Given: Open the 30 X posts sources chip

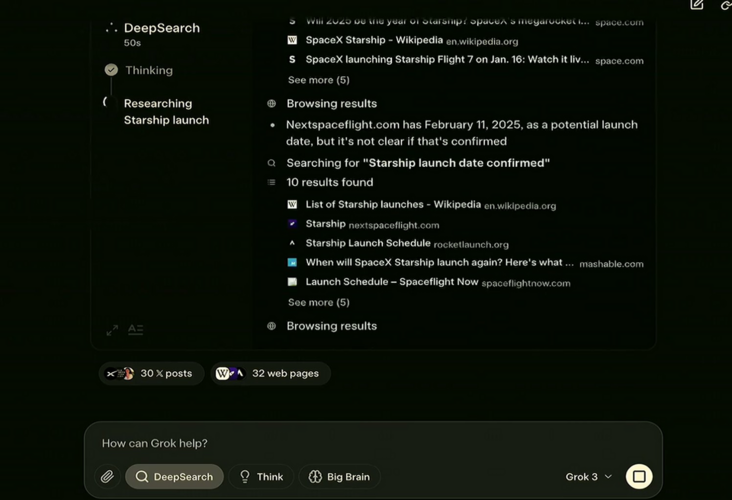Looking at the screenshot, I should tap(151, 373).
